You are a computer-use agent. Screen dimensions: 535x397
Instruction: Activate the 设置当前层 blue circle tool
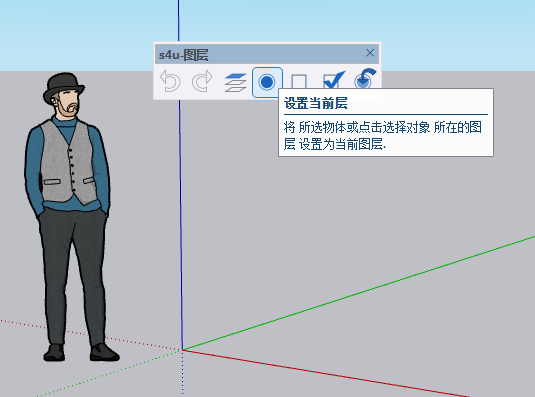pos(267,82)
